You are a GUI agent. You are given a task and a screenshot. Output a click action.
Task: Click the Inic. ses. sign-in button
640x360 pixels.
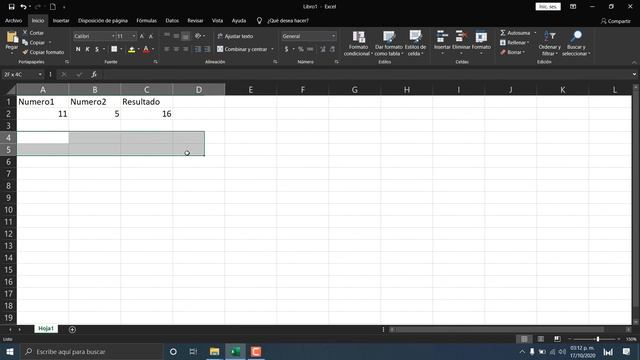pos(548,7)
